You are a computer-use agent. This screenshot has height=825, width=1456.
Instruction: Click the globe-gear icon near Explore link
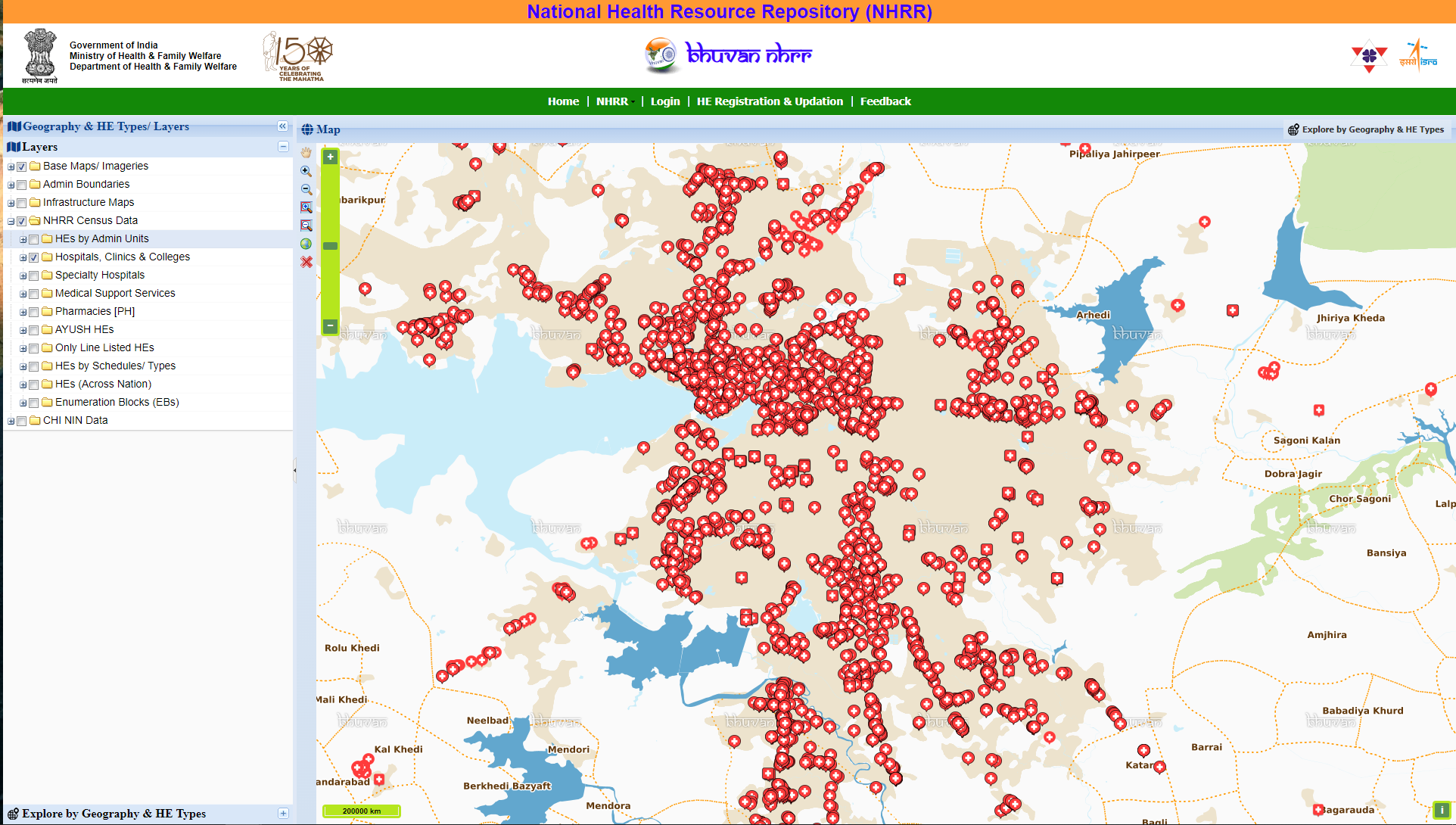1293,129
